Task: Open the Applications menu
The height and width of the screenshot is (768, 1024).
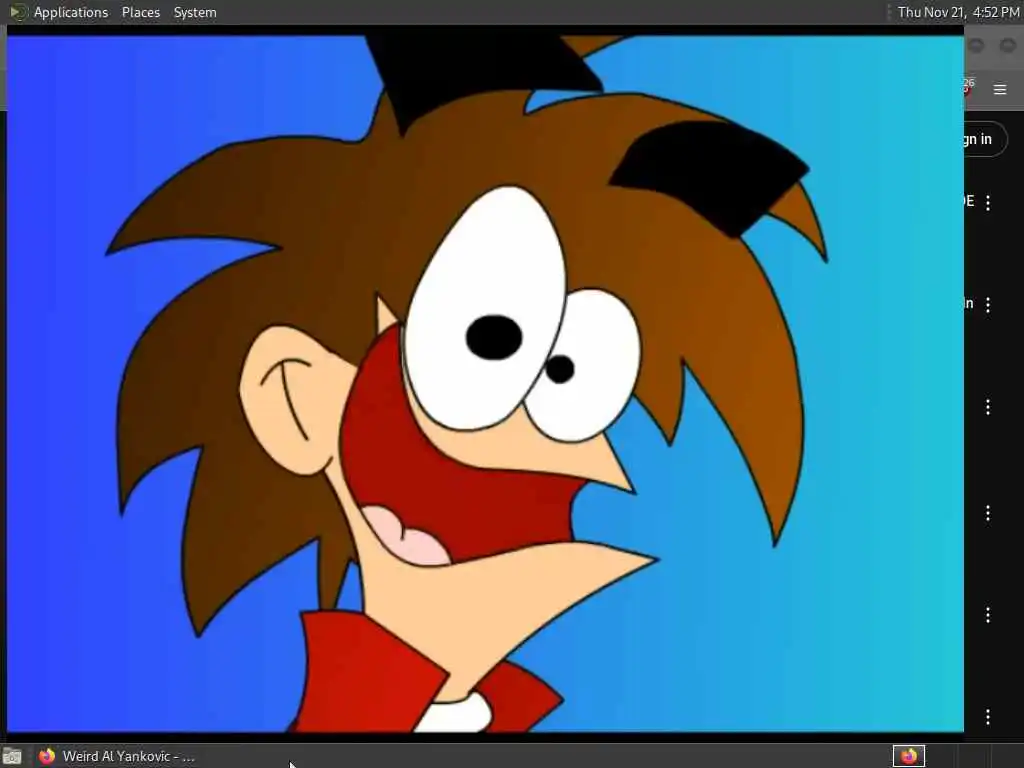Action: click(71, 12)
